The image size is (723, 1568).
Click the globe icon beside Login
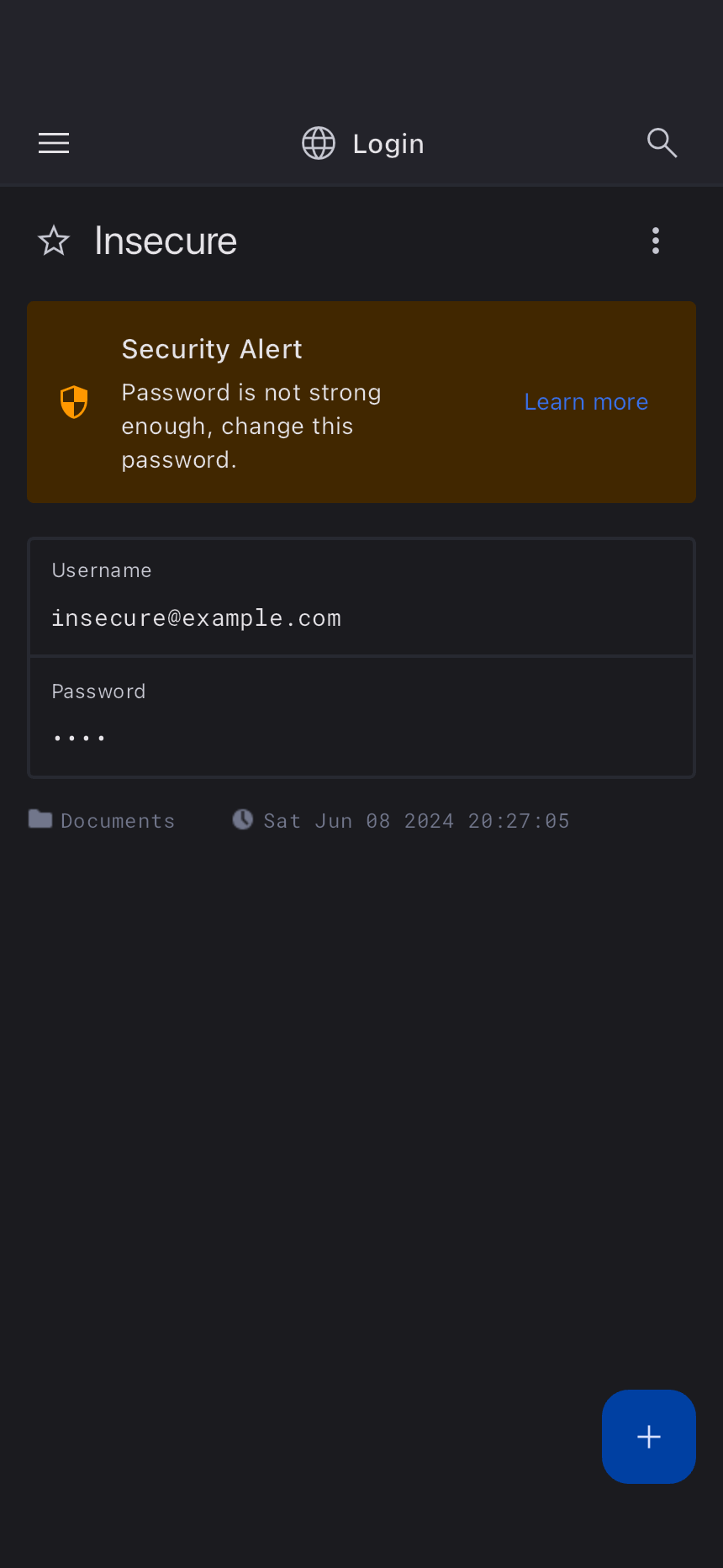[x=319, y=143]
